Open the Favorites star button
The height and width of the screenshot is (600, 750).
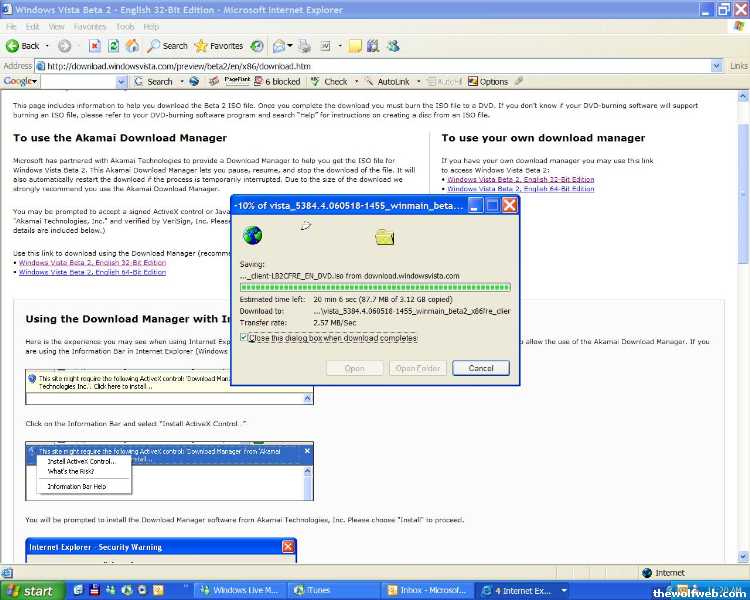pos(219,46)
